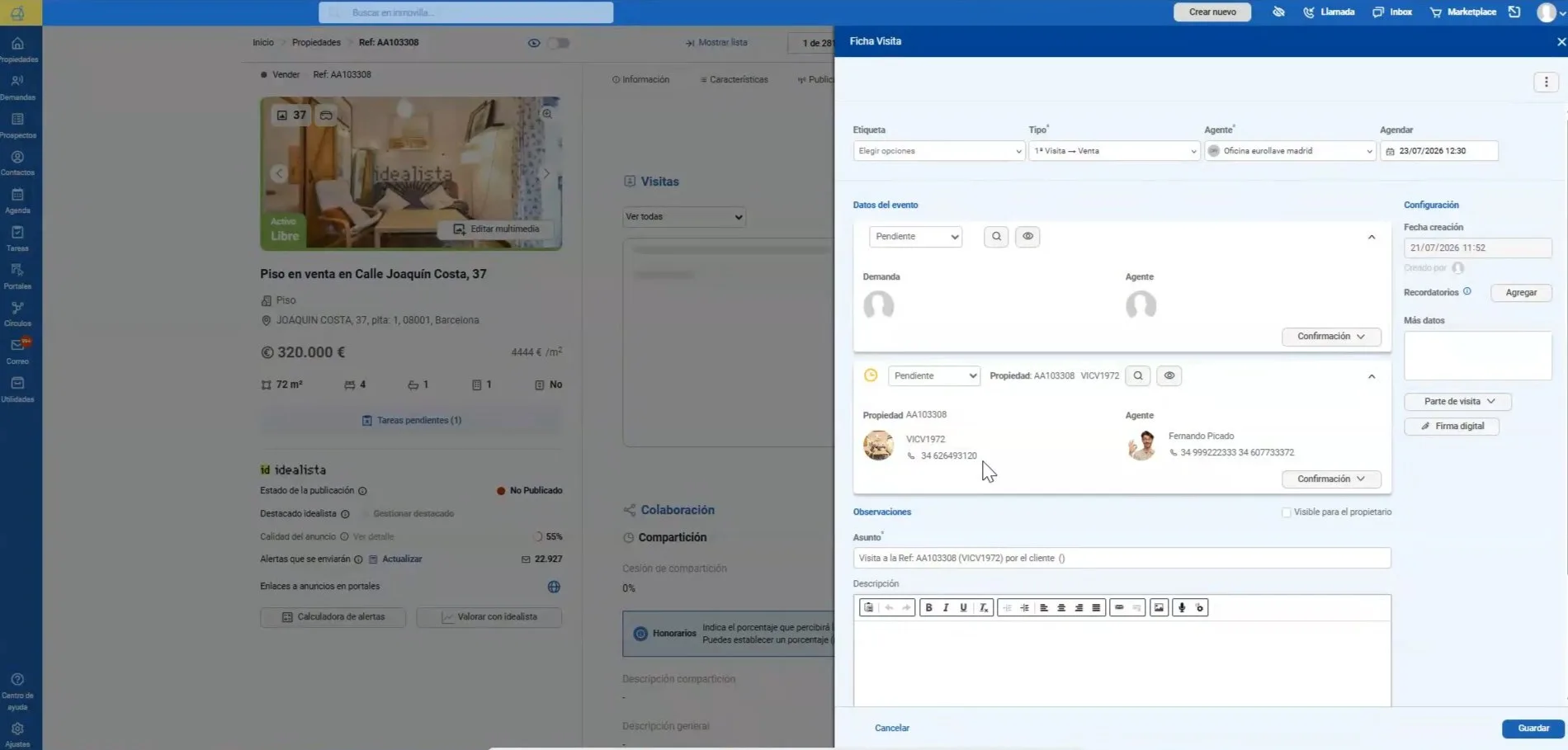This screenshot has width=1568, height=750.
Task: Open Tareas in the left sidebar
Action: (x=18, y=239)
